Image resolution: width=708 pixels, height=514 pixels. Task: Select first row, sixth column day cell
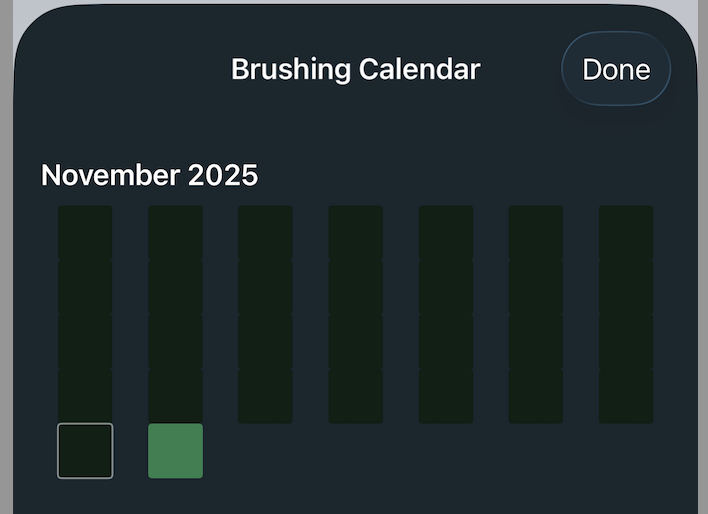536,233
